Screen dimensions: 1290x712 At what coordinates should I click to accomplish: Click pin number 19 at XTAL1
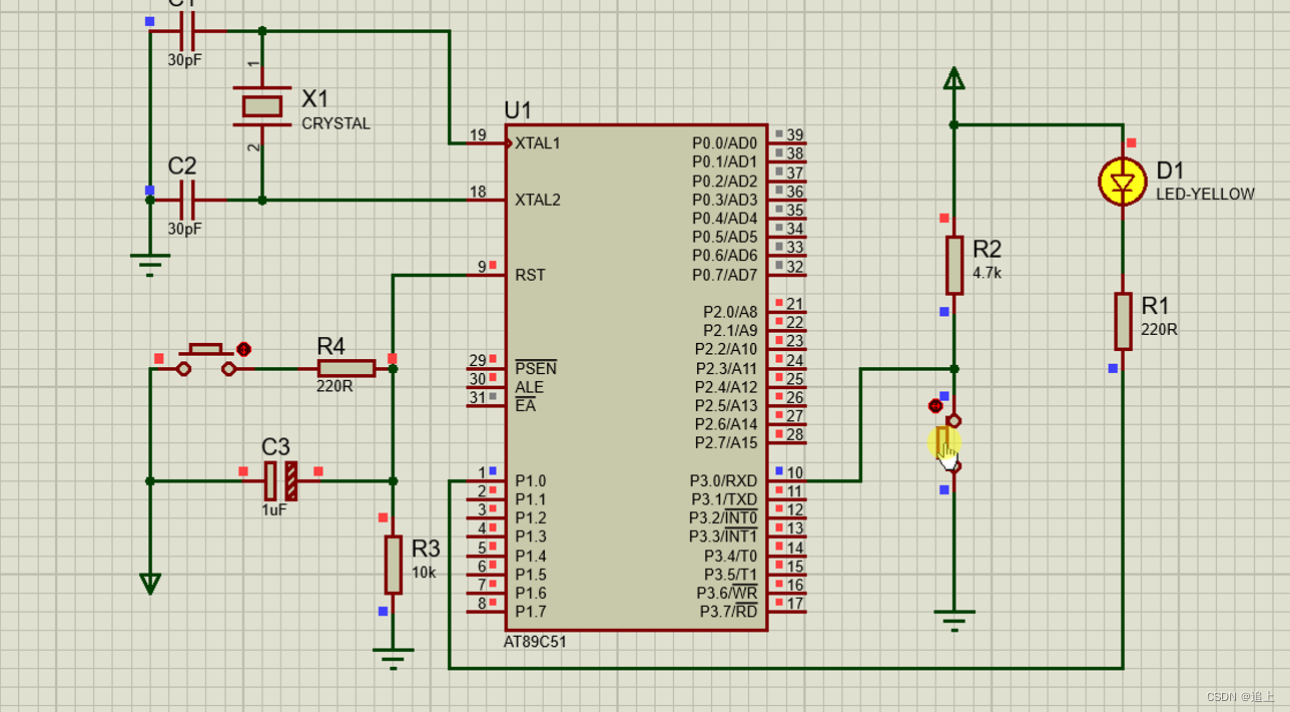coord(478,135)
